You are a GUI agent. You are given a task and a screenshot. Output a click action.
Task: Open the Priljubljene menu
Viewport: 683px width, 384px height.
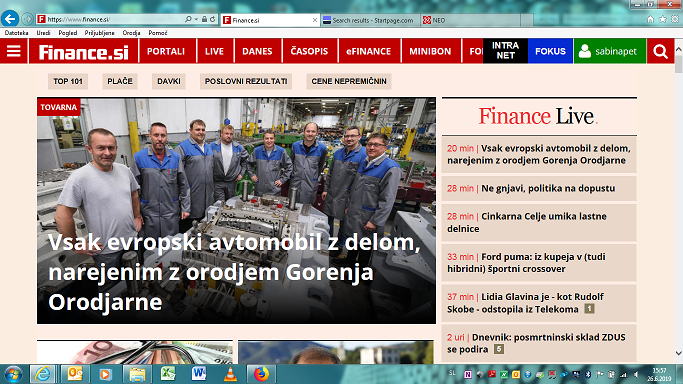(x=99, y=33)
